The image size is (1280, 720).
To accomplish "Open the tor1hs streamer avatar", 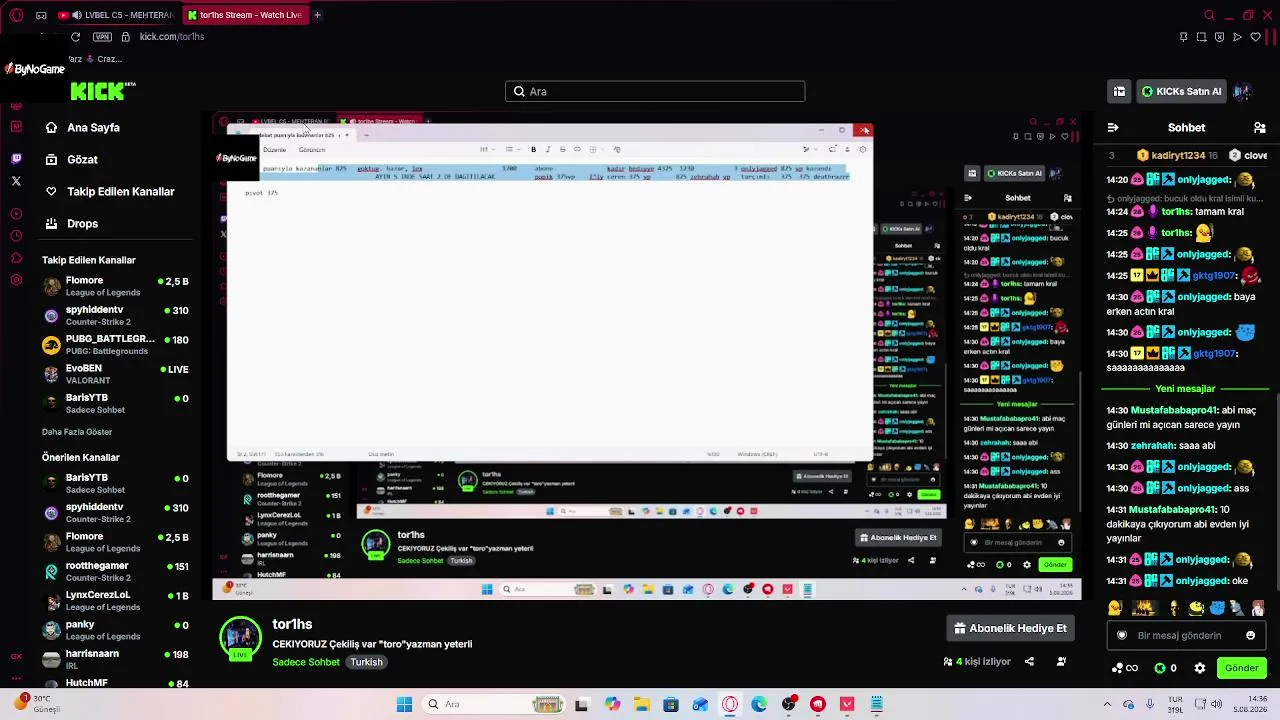I will 240,636.
